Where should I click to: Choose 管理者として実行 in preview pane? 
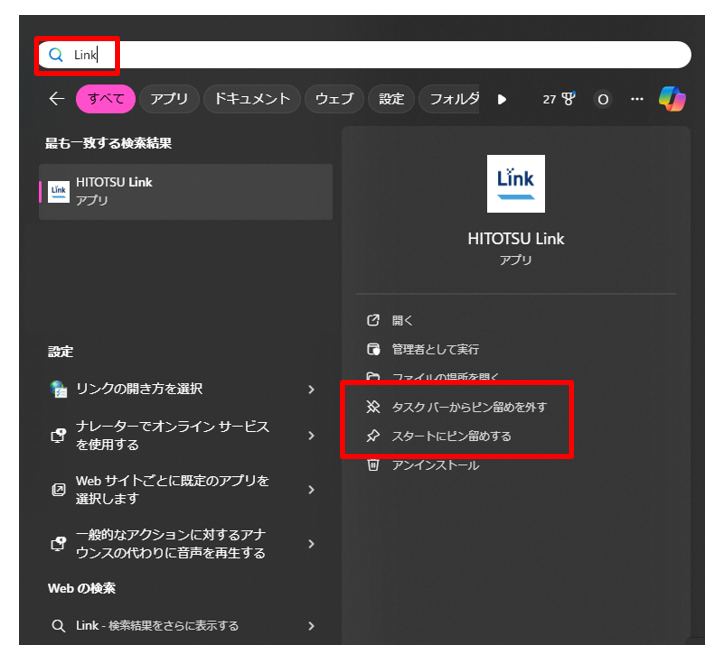435,349
